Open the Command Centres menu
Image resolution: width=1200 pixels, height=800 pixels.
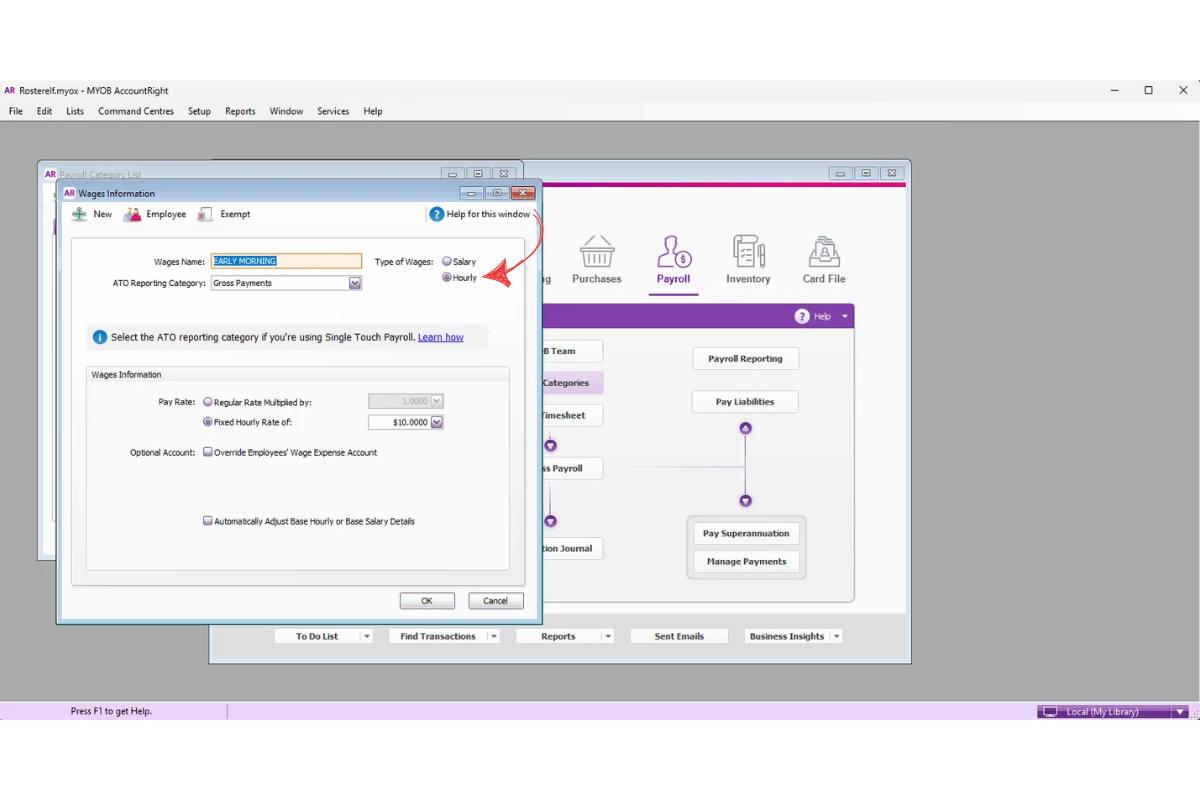coord(136,111)
